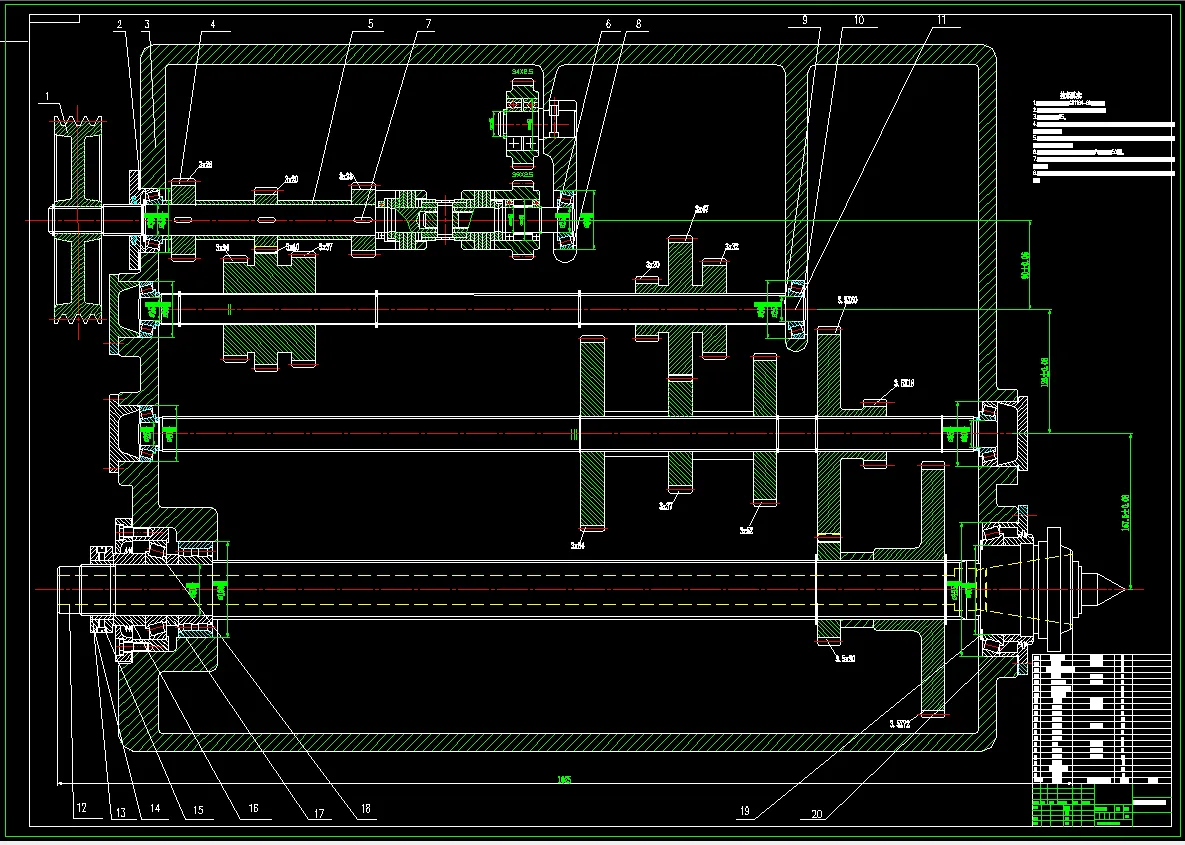Select part number label 15
The width and height of the screenshot is (1185, 845).
pyautogui.click(x=197, y=810)
